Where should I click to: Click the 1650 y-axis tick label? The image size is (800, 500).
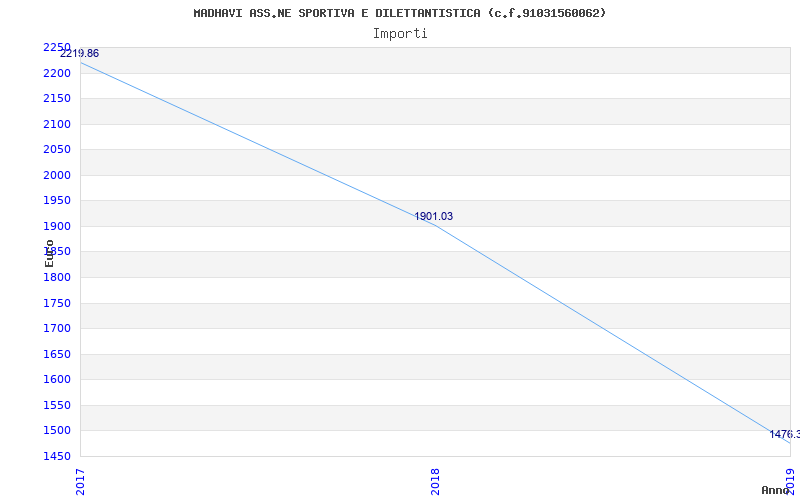click(57, 355)
